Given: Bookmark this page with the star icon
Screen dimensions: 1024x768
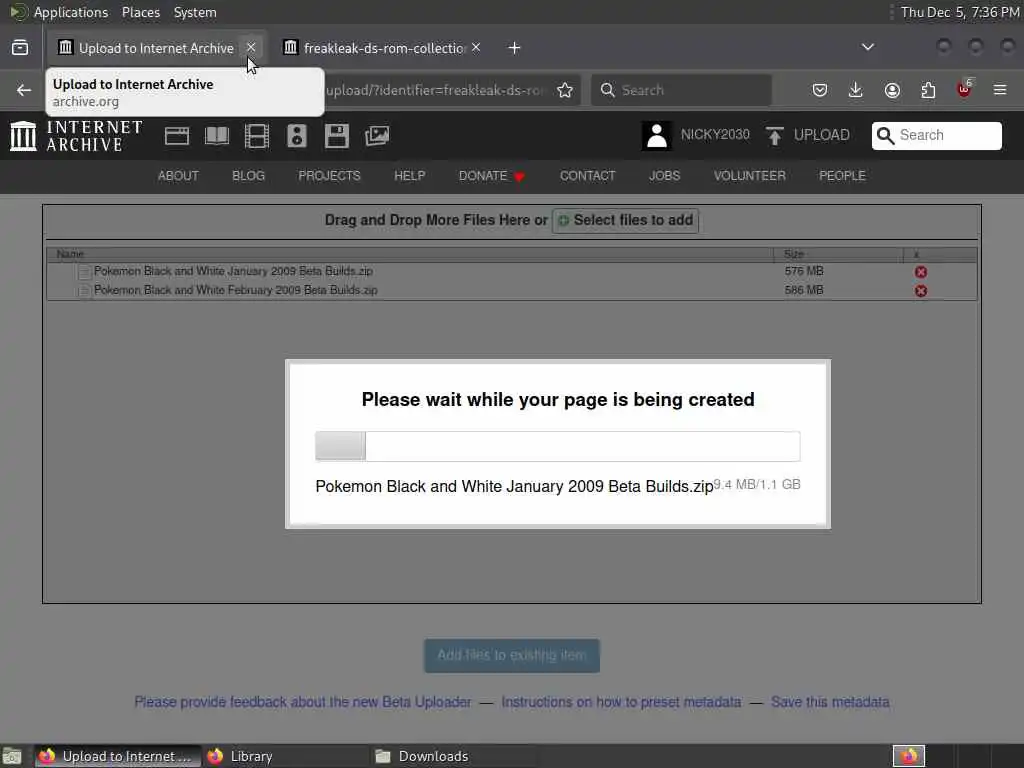Looking at the screenshot, I should tap(565, 90).
